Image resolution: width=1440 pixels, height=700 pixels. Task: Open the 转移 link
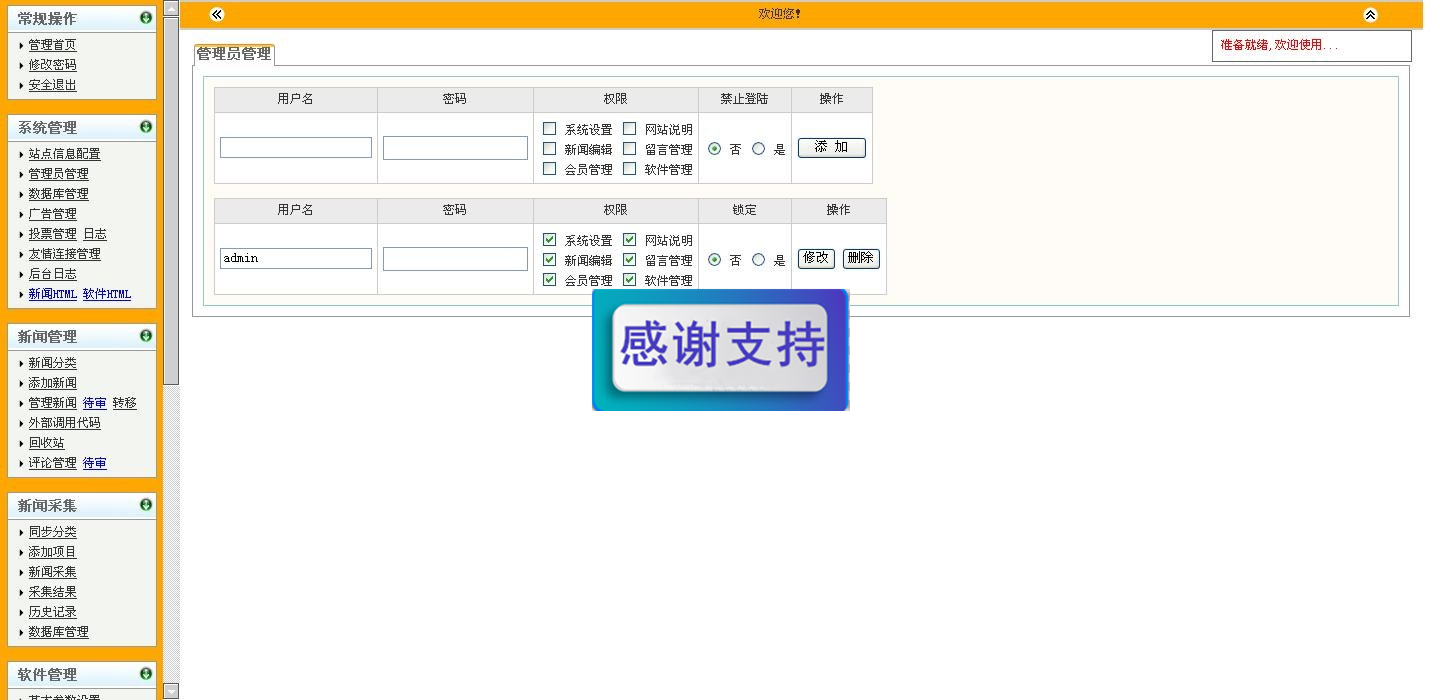tap(125, 403)
